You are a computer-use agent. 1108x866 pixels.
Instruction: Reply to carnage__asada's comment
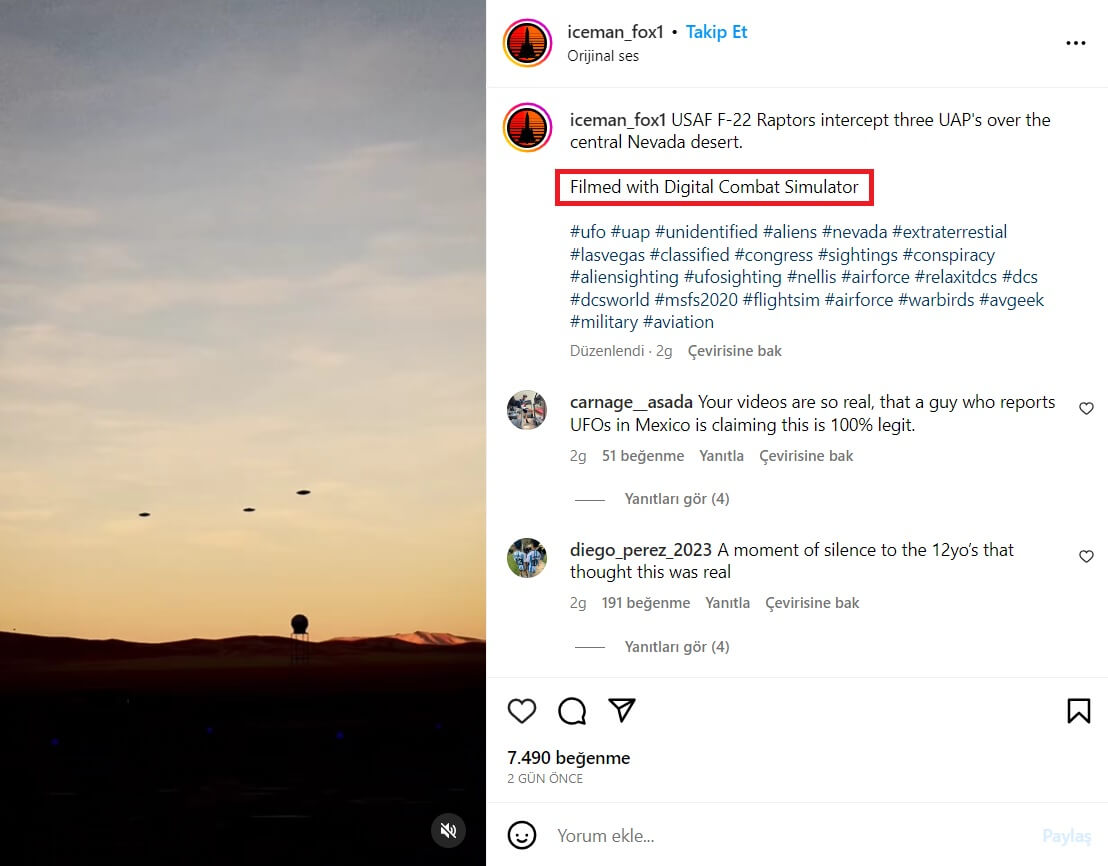721,456
